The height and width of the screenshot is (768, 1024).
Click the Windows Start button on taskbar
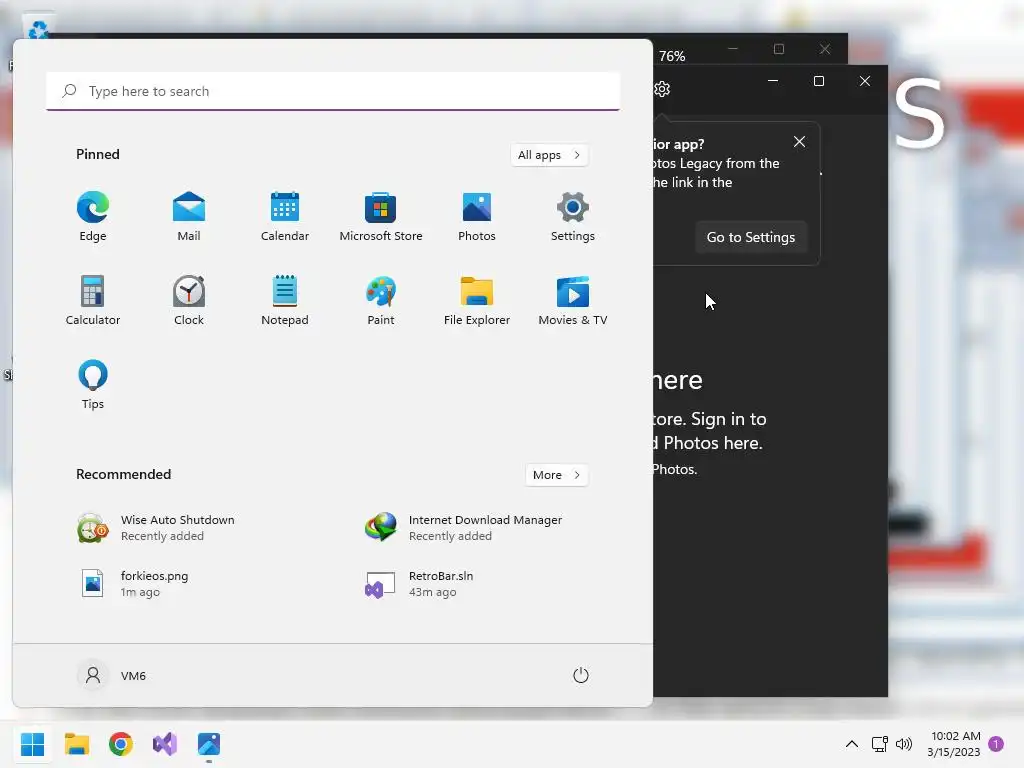pyautogui.click(x=32, y=744)
